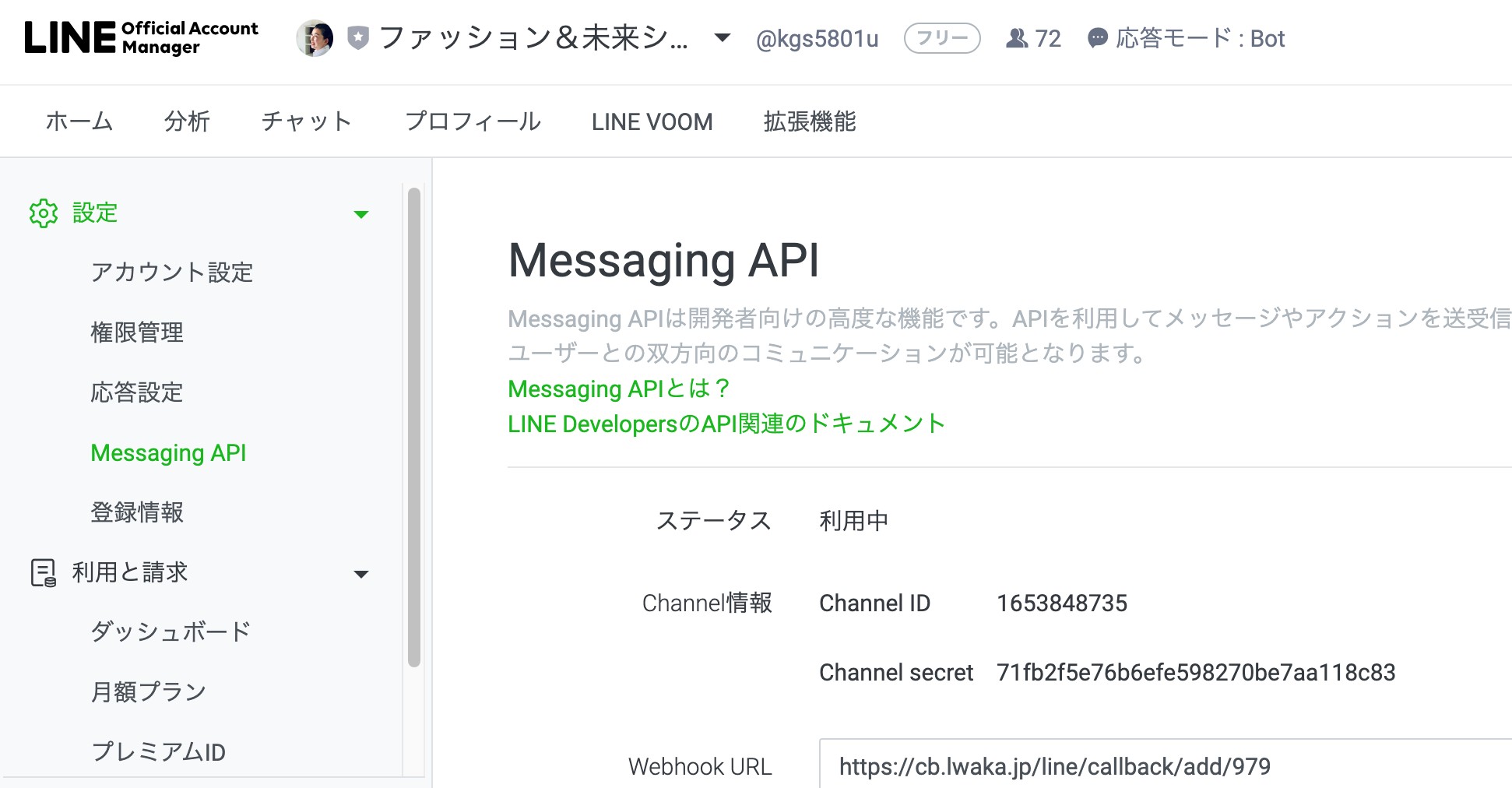The image size is (1512, 788).
Task: Select 応答設定 in sidebar
Action: pyautogui.click(x=137, y=392)
